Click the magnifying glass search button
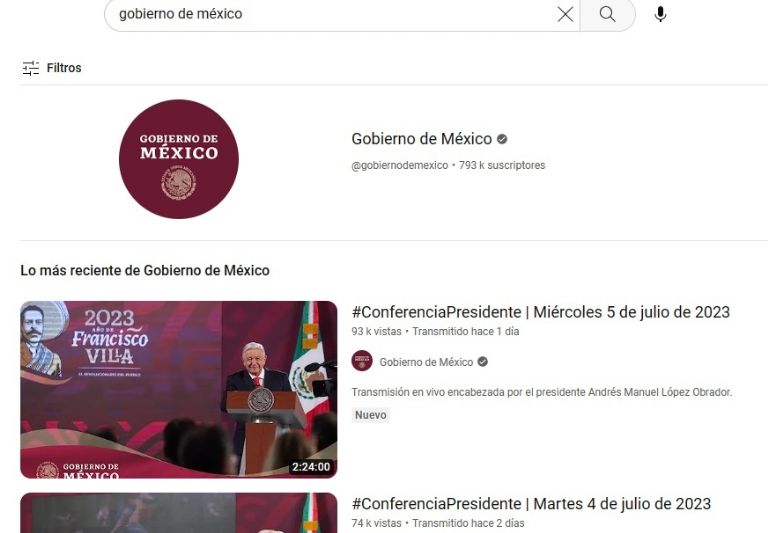The image size is (768, 533). click(607, 14)
